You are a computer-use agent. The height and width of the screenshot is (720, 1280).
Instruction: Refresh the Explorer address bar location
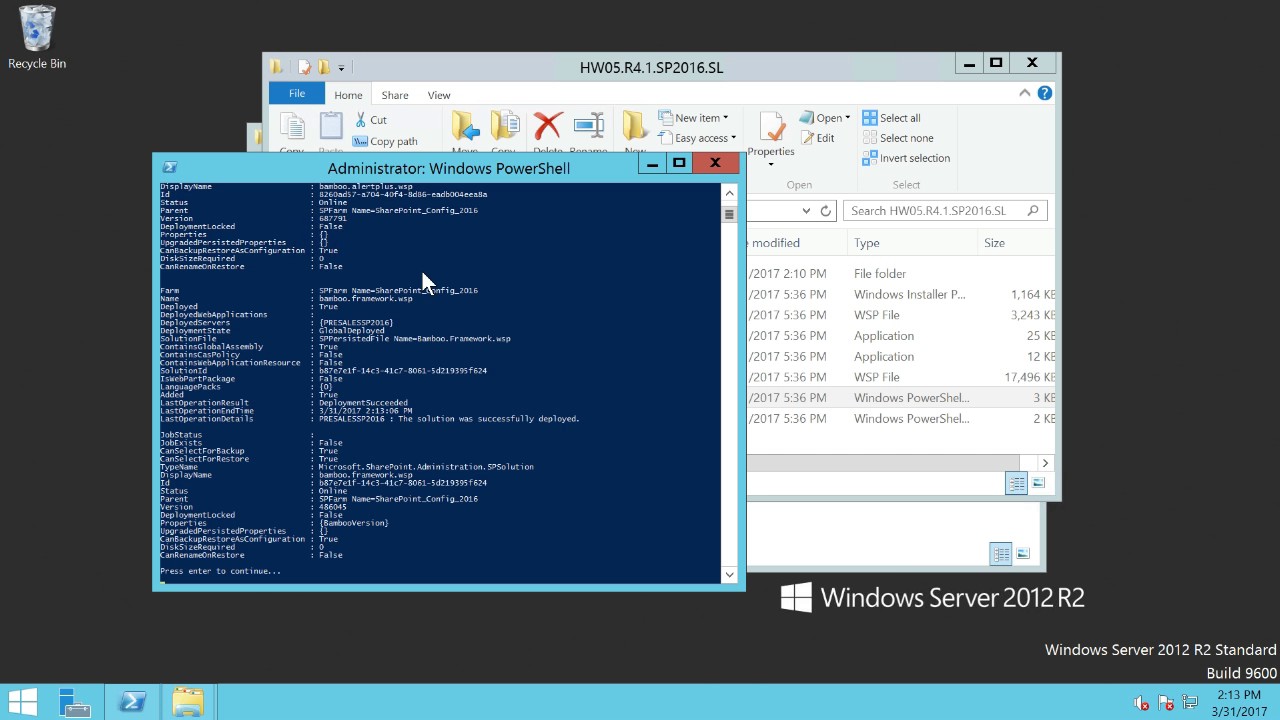point(826,211)
